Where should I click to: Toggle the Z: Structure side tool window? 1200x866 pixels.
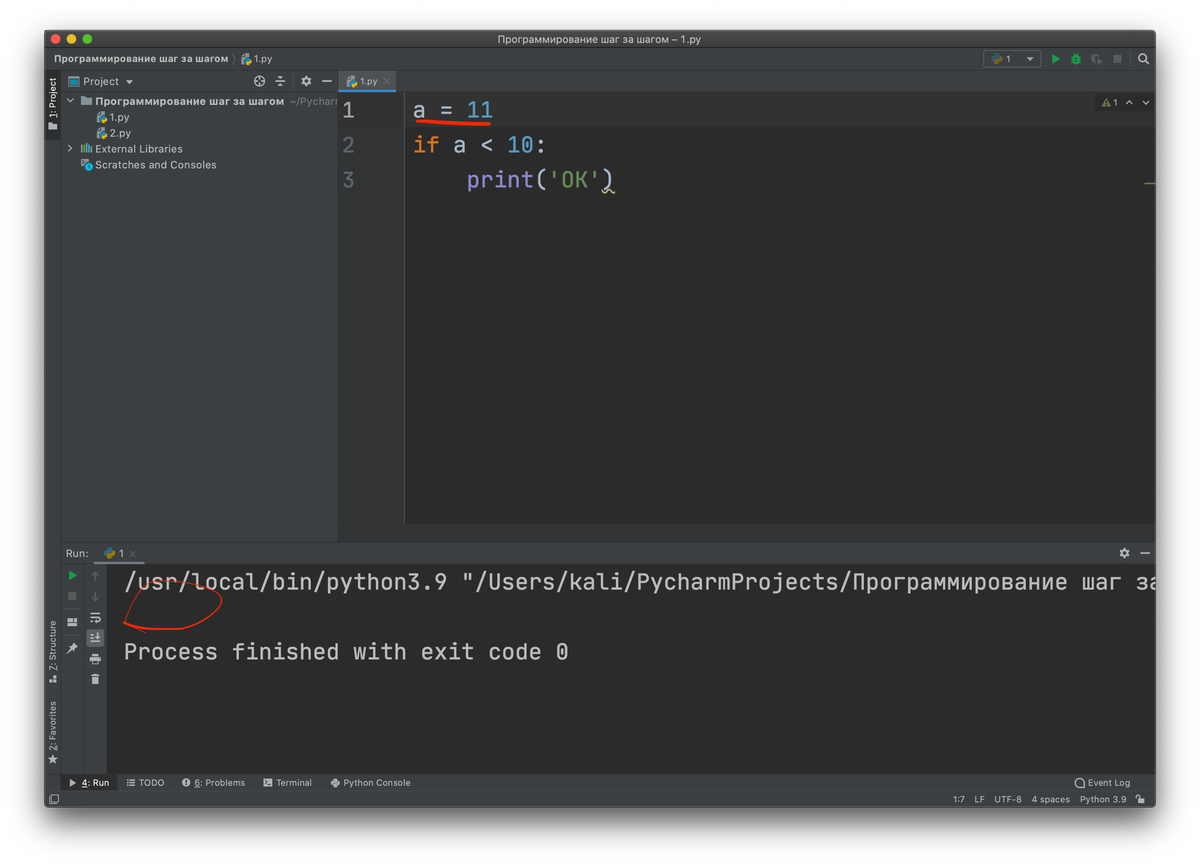pos(53,652)
